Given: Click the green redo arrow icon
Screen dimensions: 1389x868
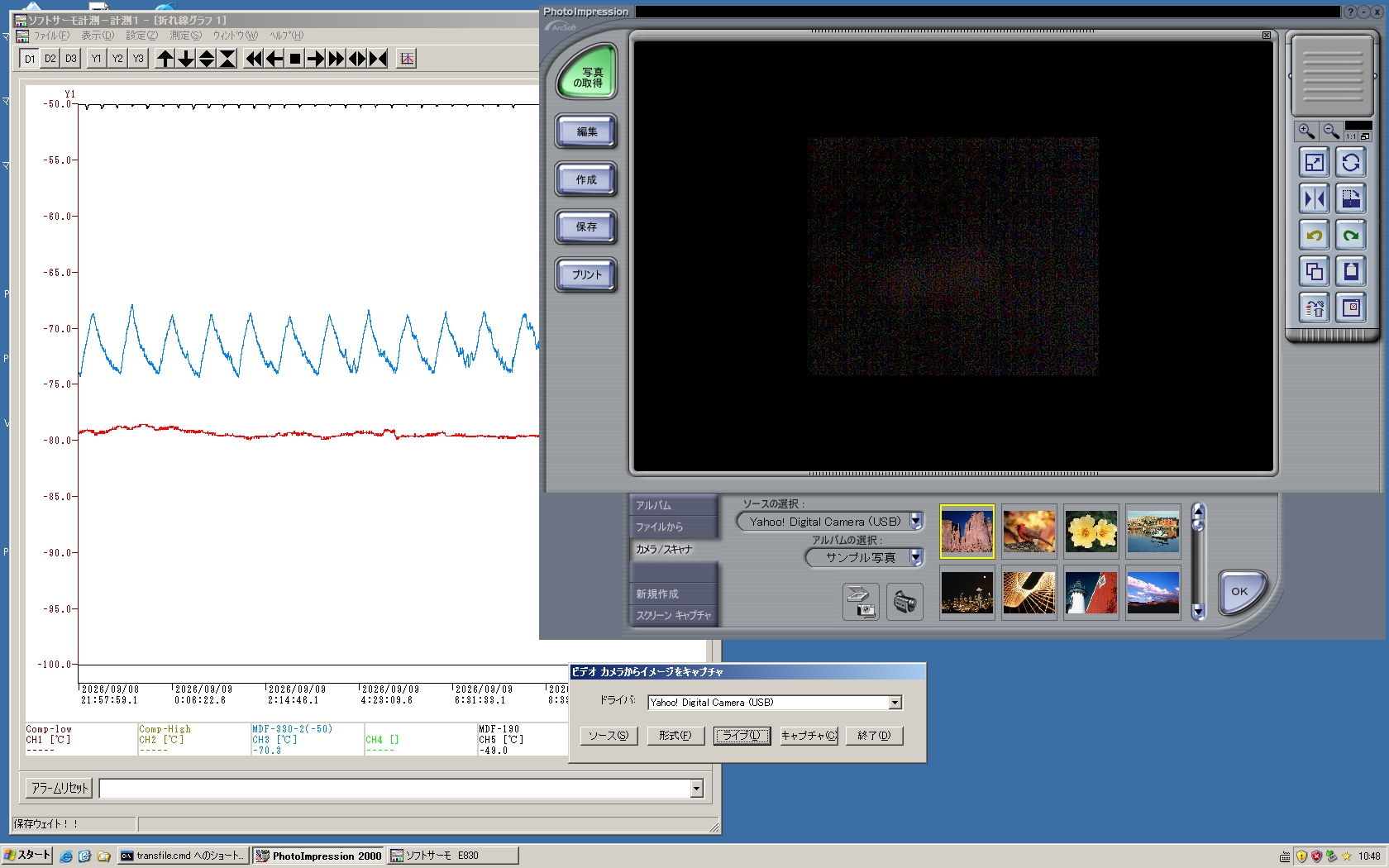Looking at the screenshot, I should coord(1351,236).
